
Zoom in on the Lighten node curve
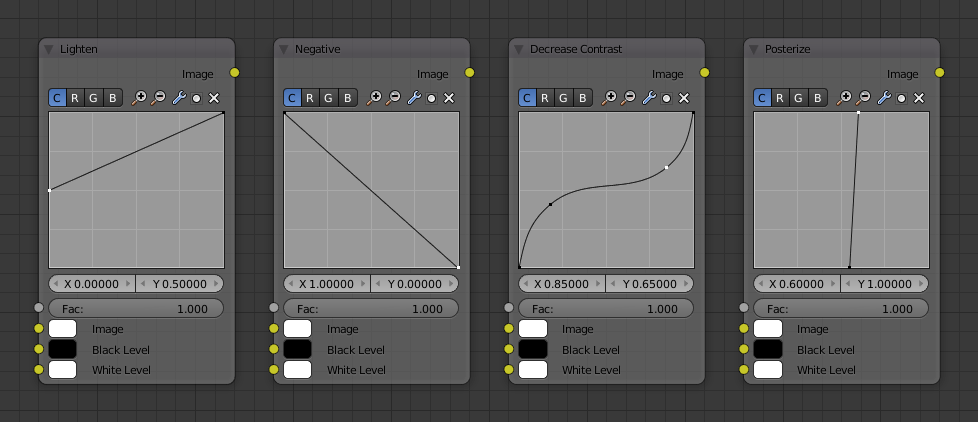138,98
